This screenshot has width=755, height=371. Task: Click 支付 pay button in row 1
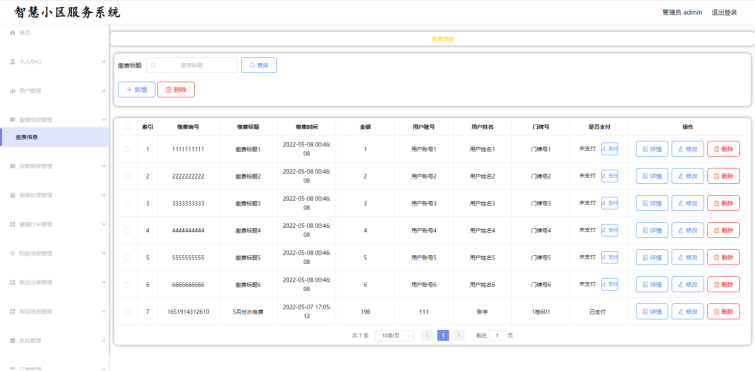click(610, 149)
